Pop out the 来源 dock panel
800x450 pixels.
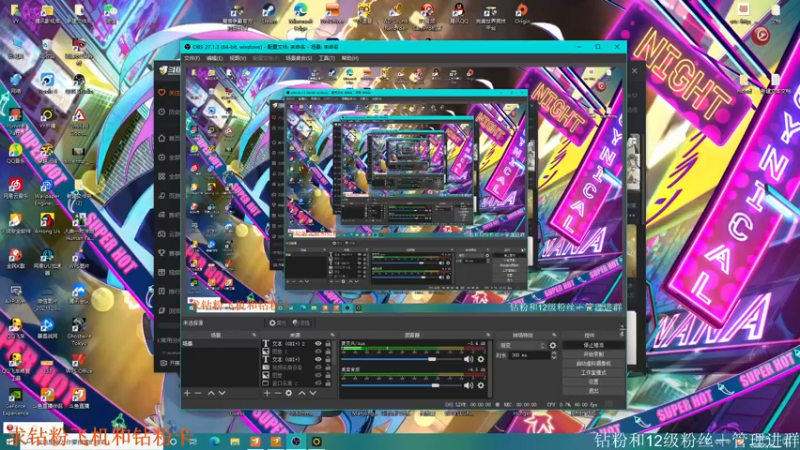pos(332,335)
